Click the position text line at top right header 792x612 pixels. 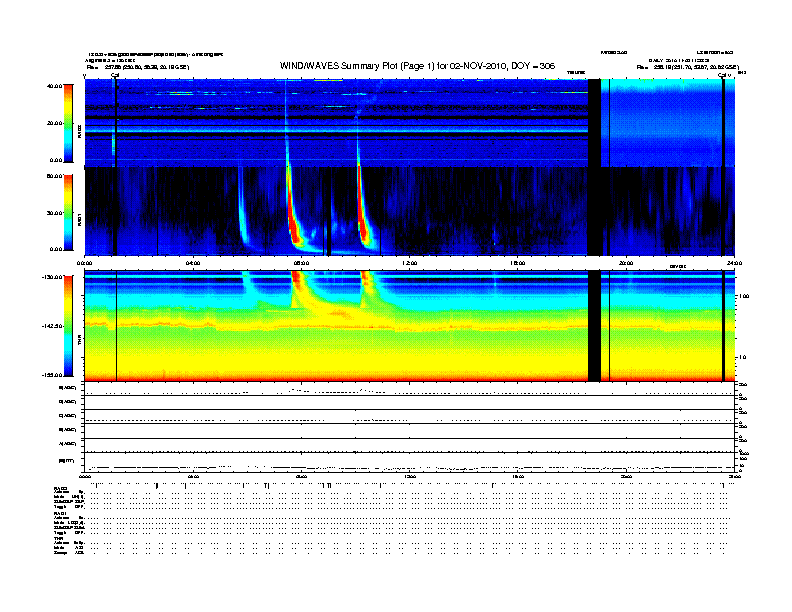point(688,67)
